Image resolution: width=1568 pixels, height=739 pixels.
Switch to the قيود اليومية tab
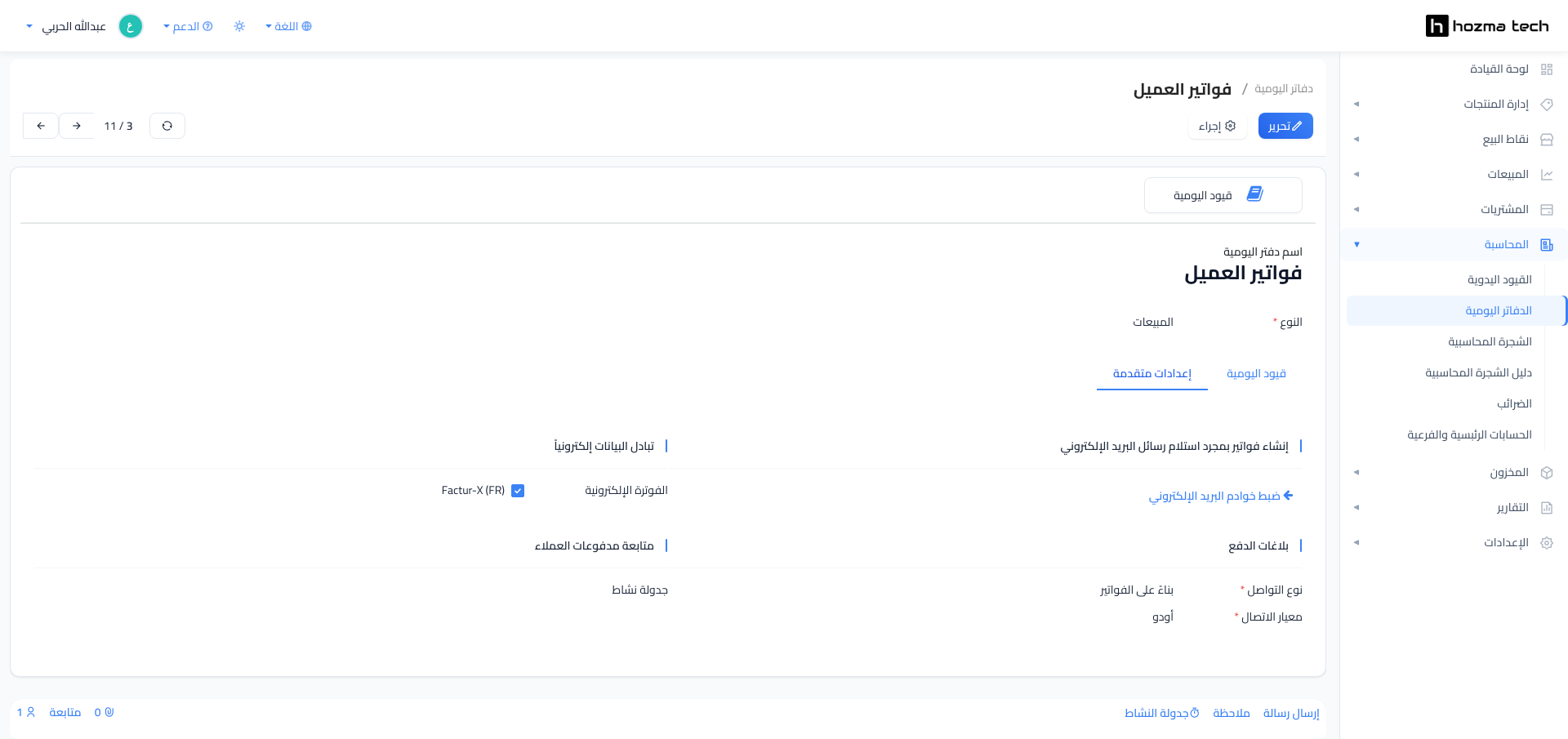pos(1256,374)
